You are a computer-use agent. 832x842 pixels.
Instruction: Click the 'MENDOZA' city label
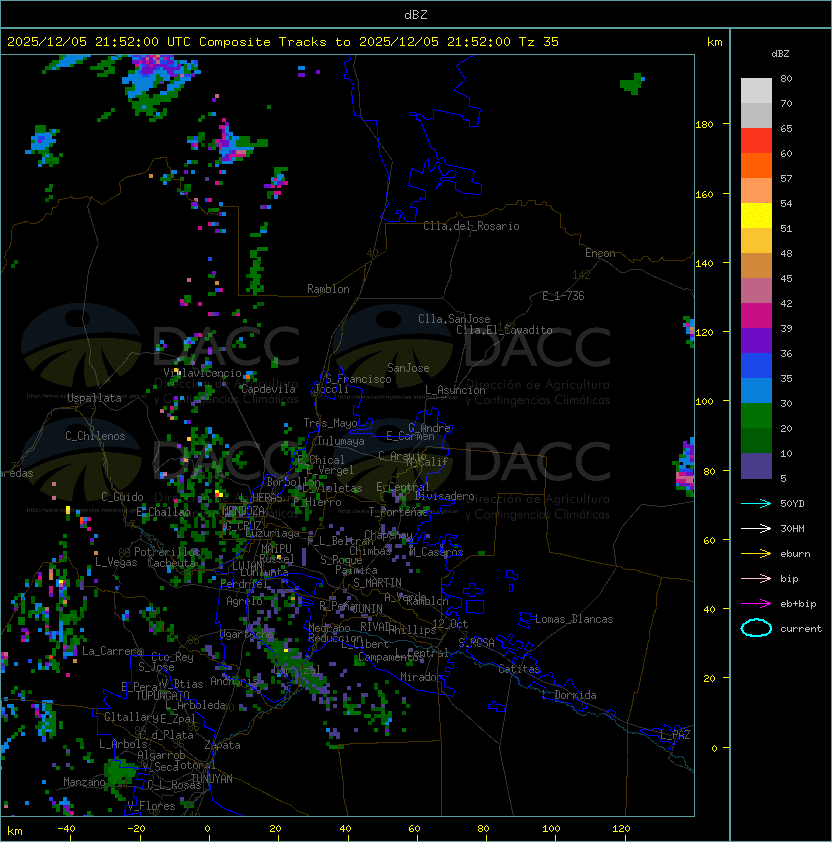point(243,510)
